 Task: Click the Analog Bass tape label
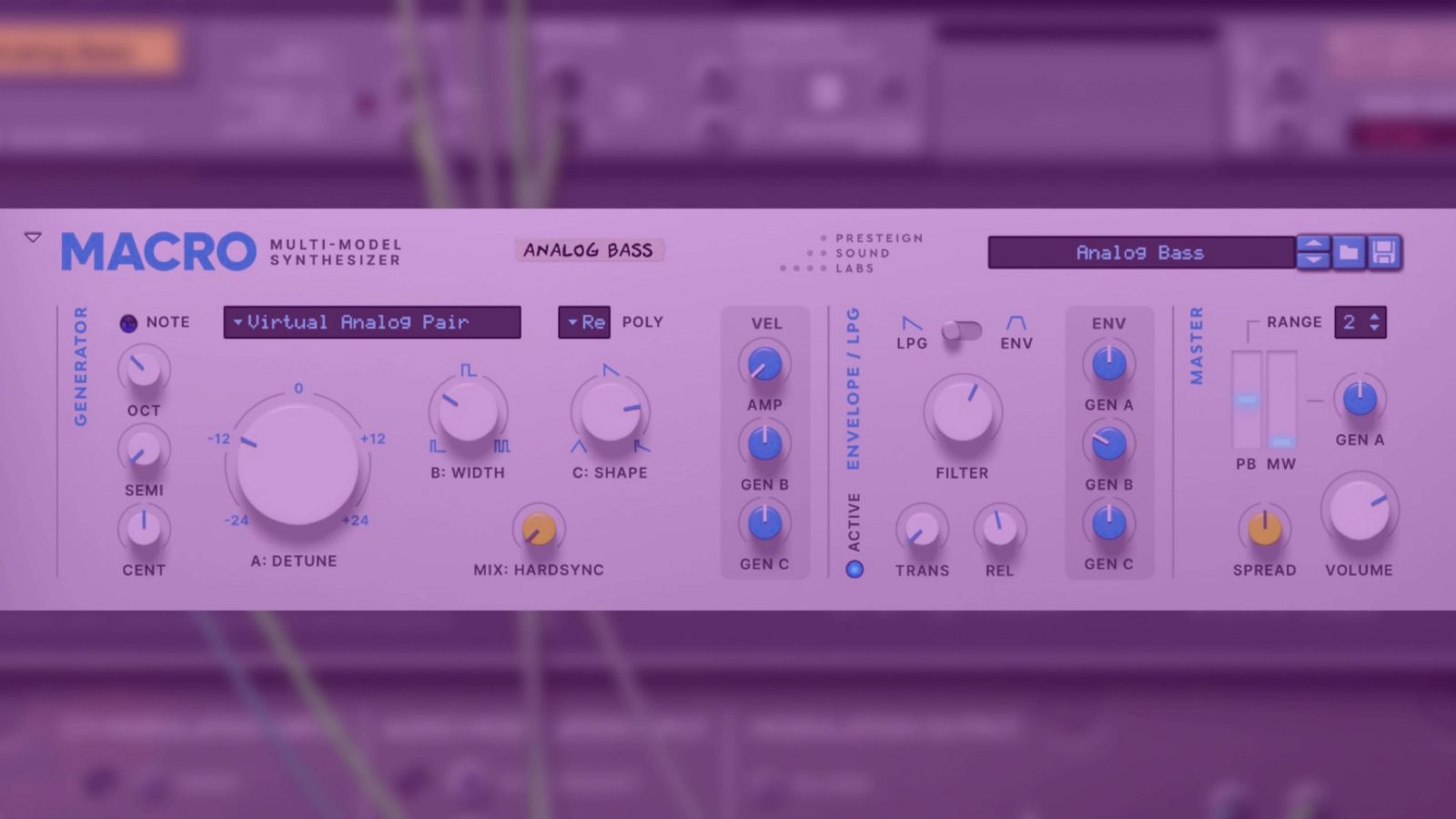coord(588,250)
